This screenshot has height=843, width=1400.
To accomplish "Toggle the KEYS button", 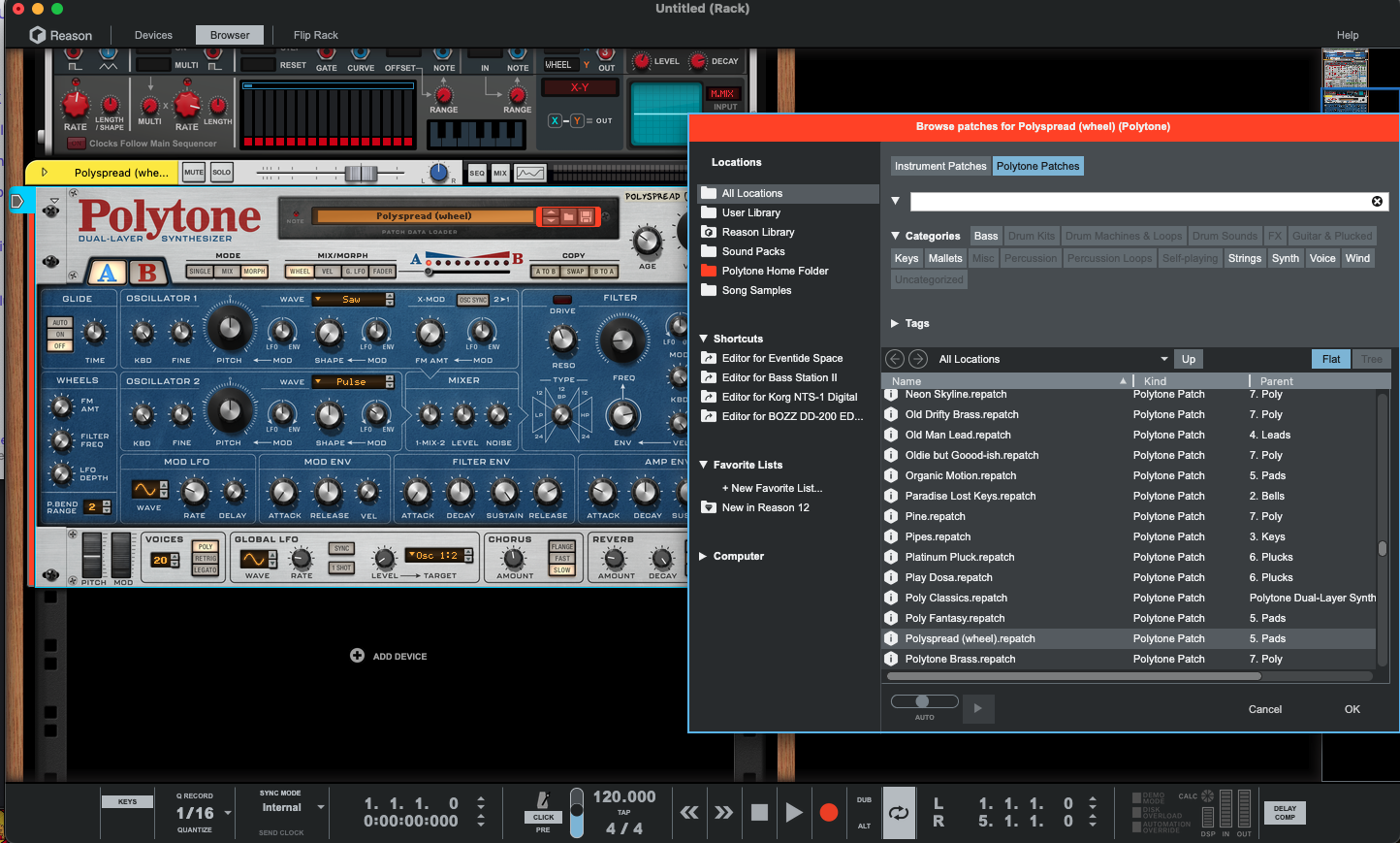I will pyautogui.click(x=127, y=802).
